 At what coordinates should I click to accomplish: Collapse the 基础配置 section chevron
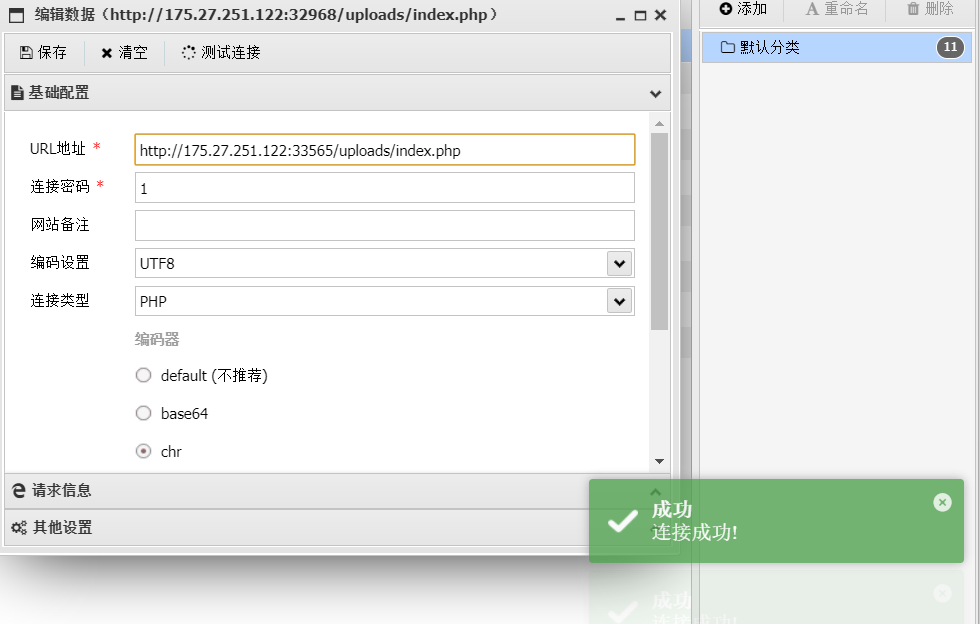[655, 93]
